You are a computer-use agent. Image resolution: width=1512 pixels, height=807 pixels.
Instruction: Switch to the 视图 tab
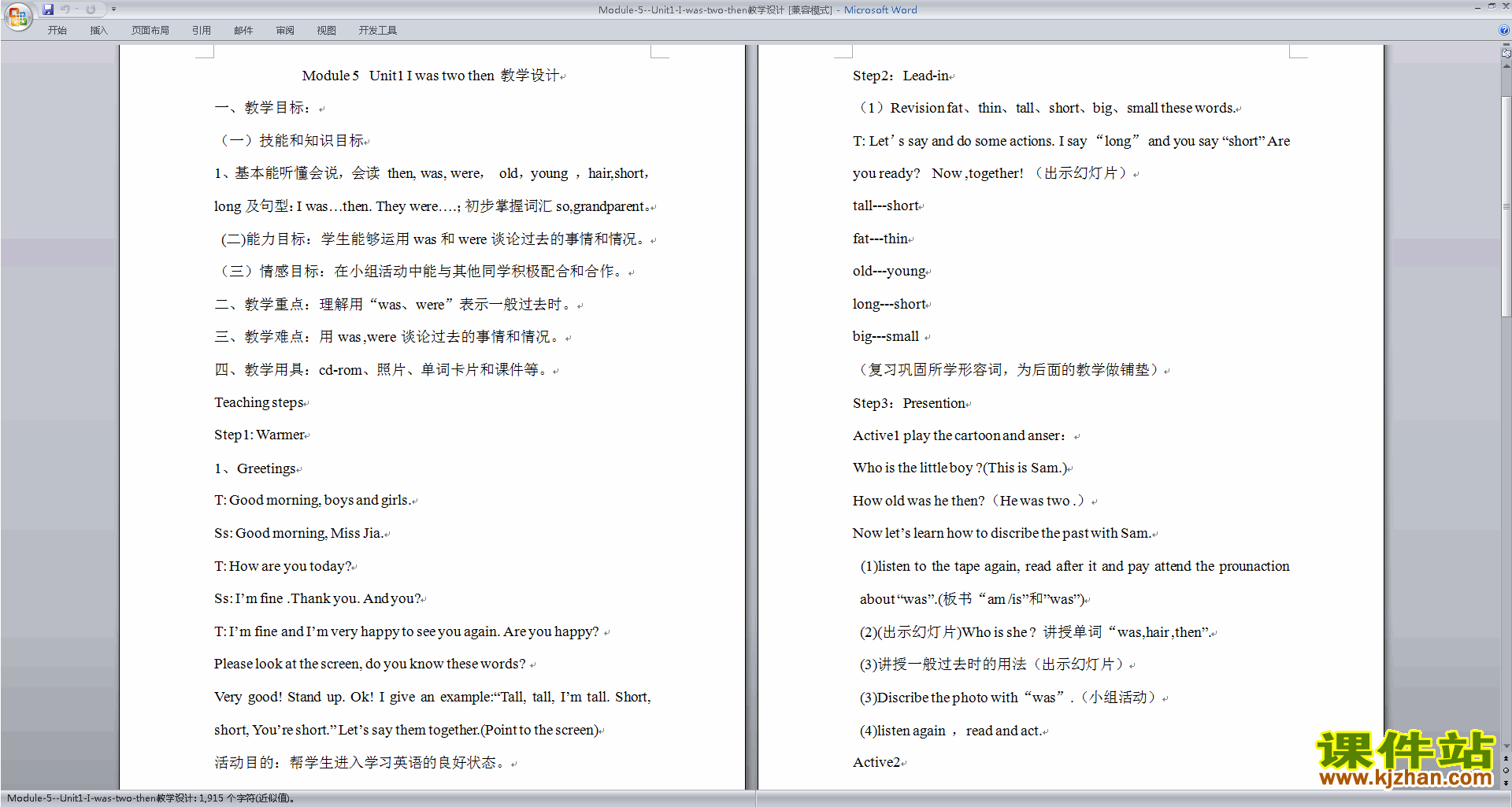coord(326,30)
